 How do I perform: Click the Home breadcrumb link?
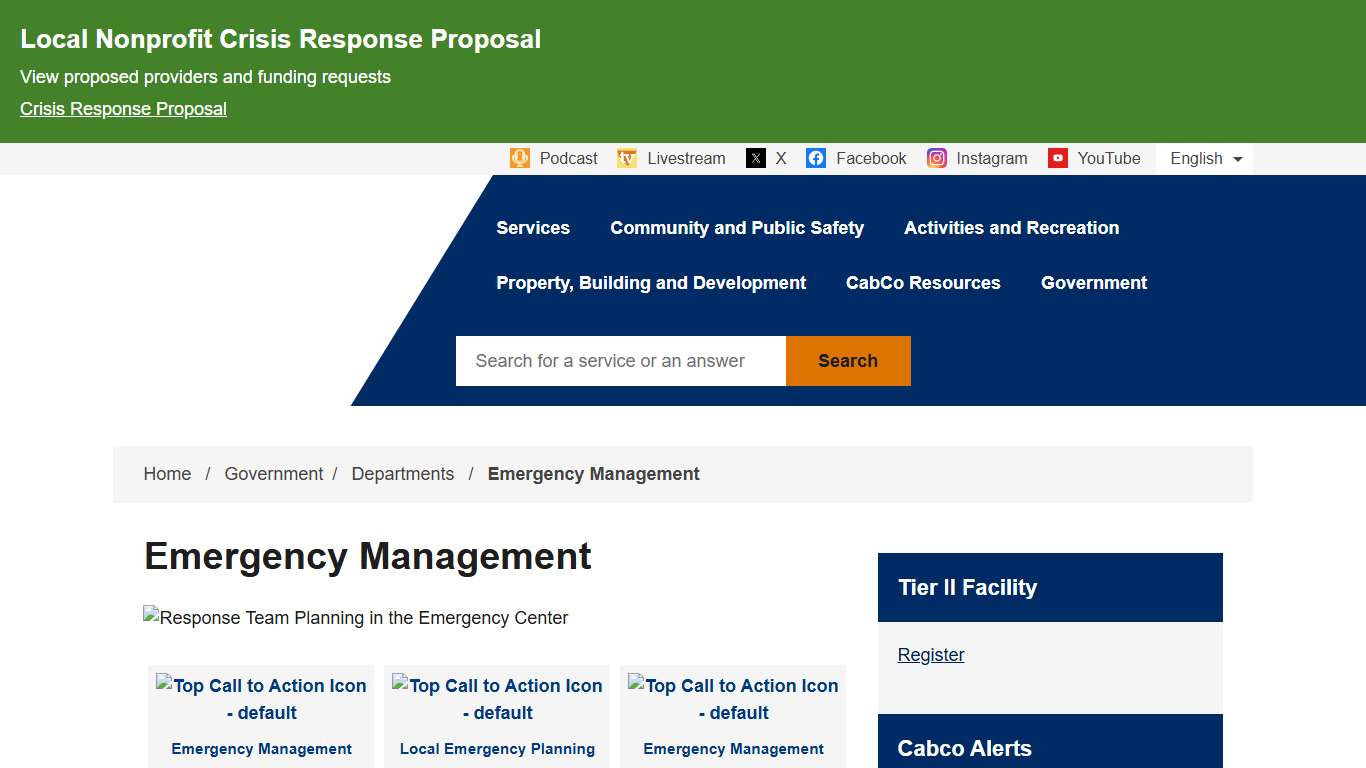click(167, 473)
